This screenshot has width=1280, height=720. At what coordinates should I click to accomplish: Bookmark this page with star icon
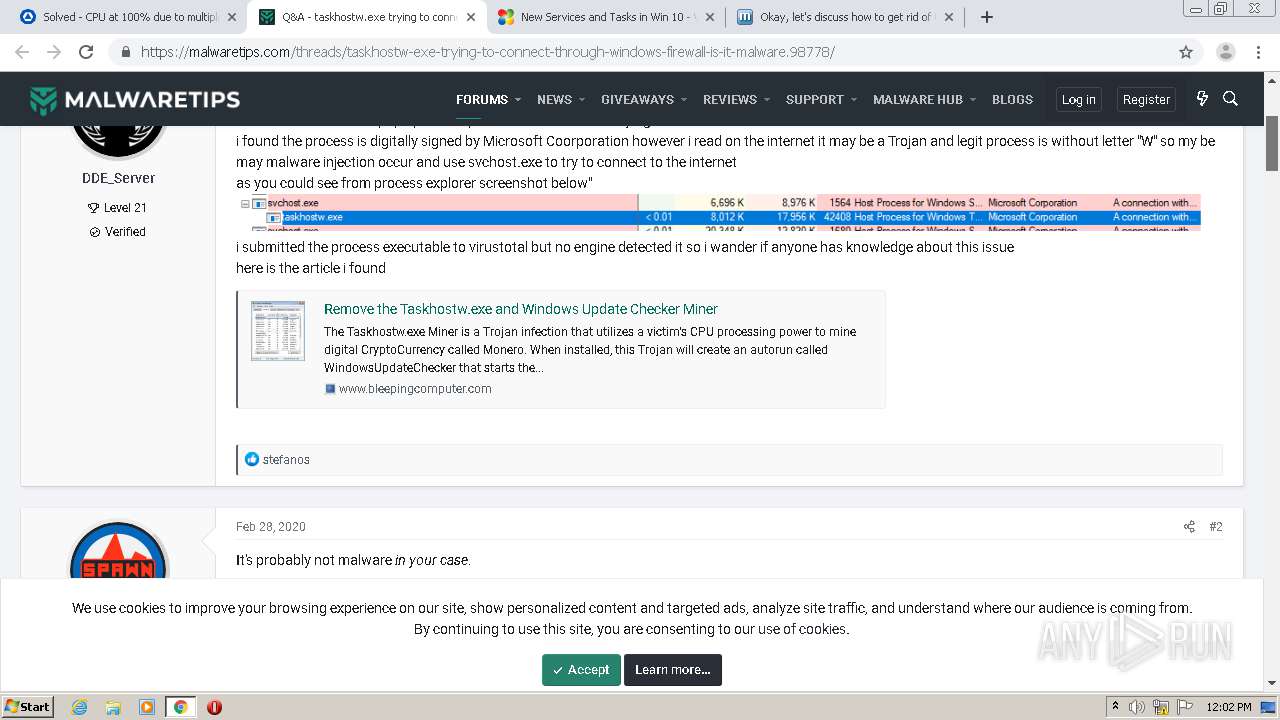click(1186, 52)
